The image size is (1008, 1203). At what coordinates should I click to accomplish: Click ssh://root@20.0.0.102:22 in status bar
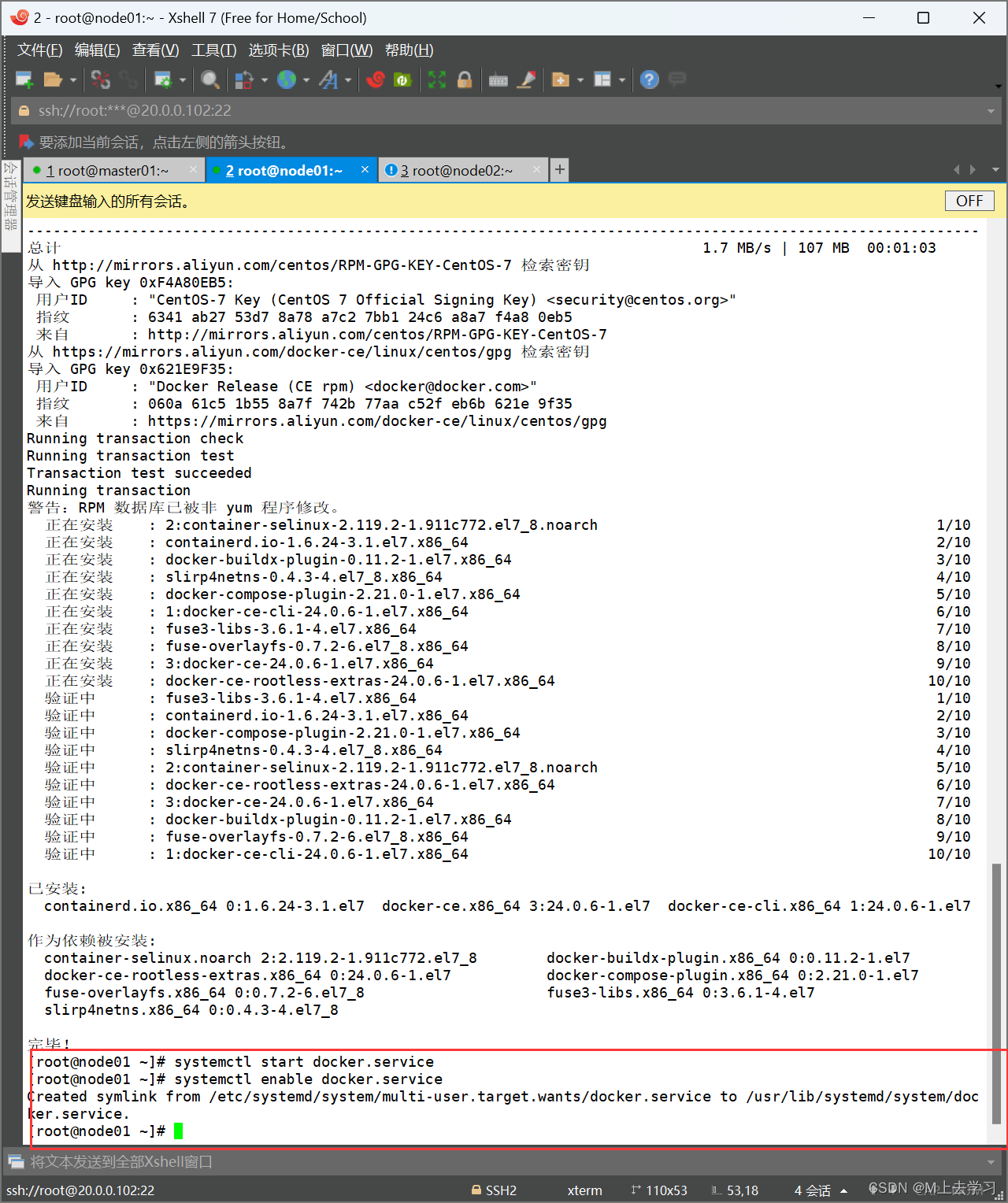(80, 1190)
